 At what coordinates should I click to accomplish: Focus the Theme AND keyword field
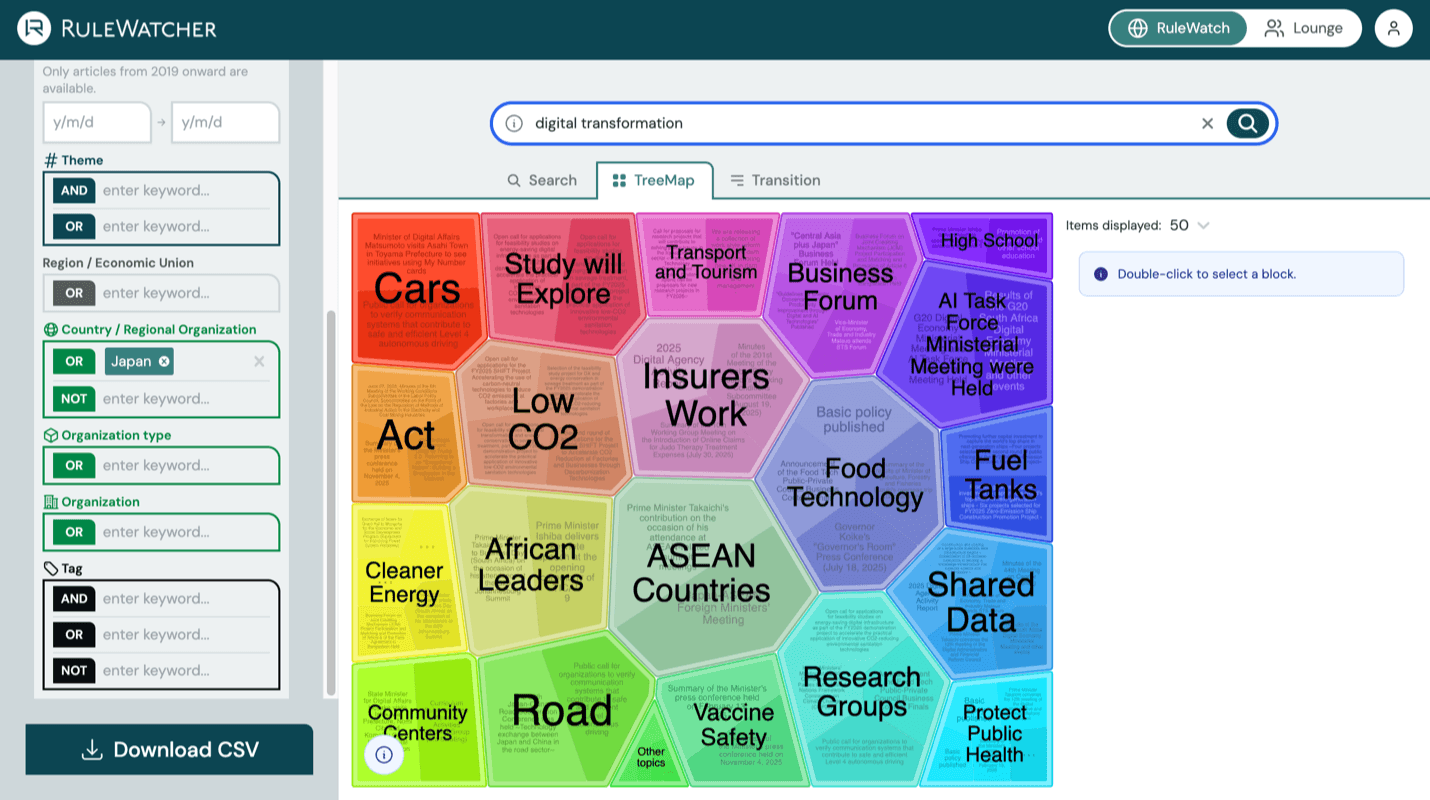pos(185,190)
